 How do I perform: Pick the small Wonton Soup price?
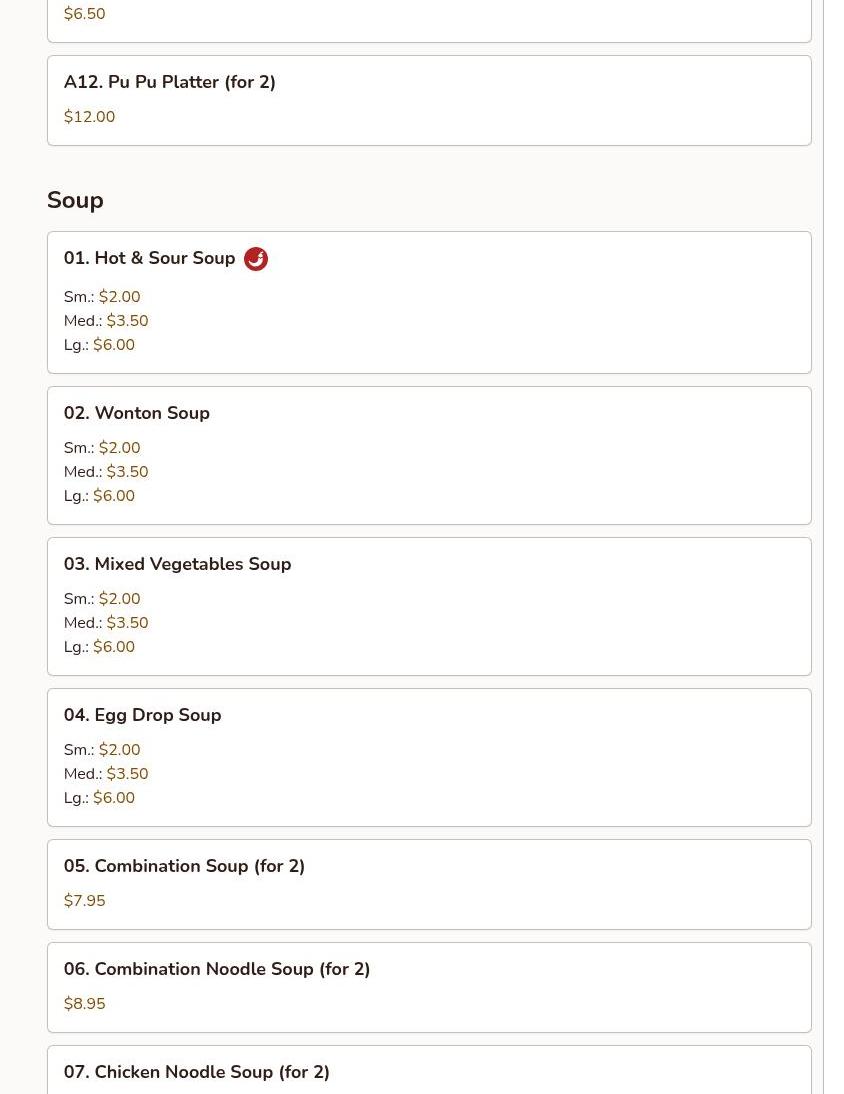pos(119,447)
